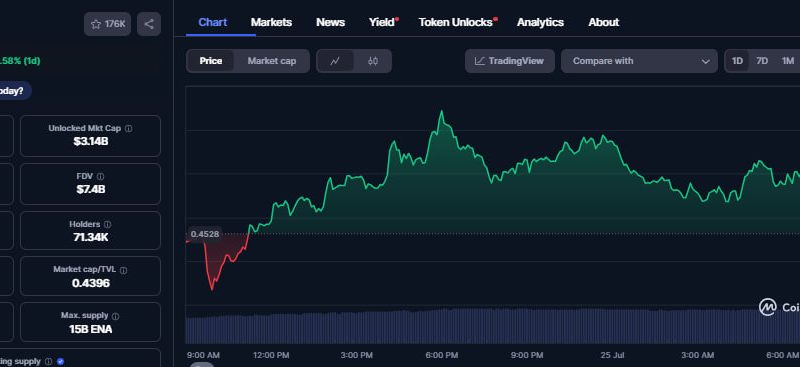Click the $3.14B unlocked market cap value
This screenshot has height=367, width=800.
coord(91,141)
